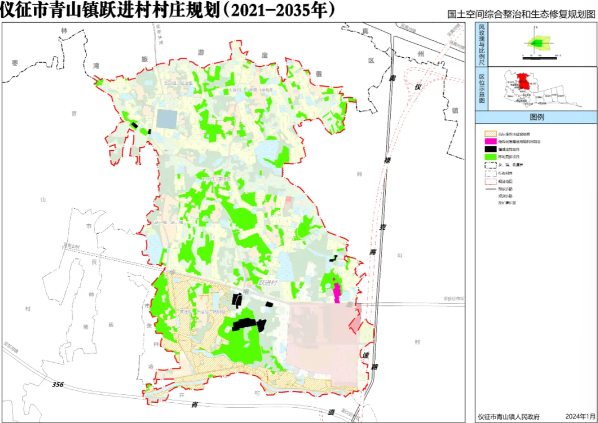The height and width of the screenshot is (423, 598).
Task: Click the large pink rectangular zone
Action: 323,344
